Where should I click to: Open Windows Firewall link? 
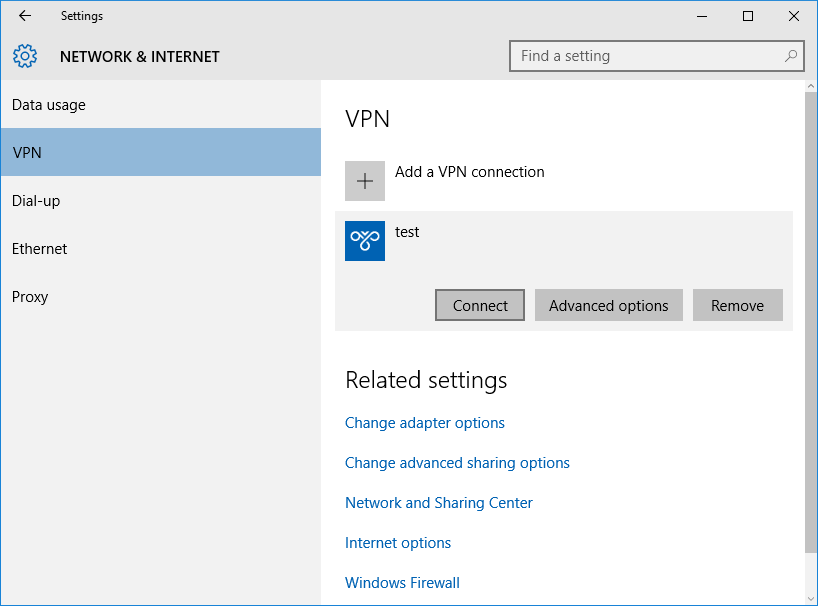tap(402, 583)
